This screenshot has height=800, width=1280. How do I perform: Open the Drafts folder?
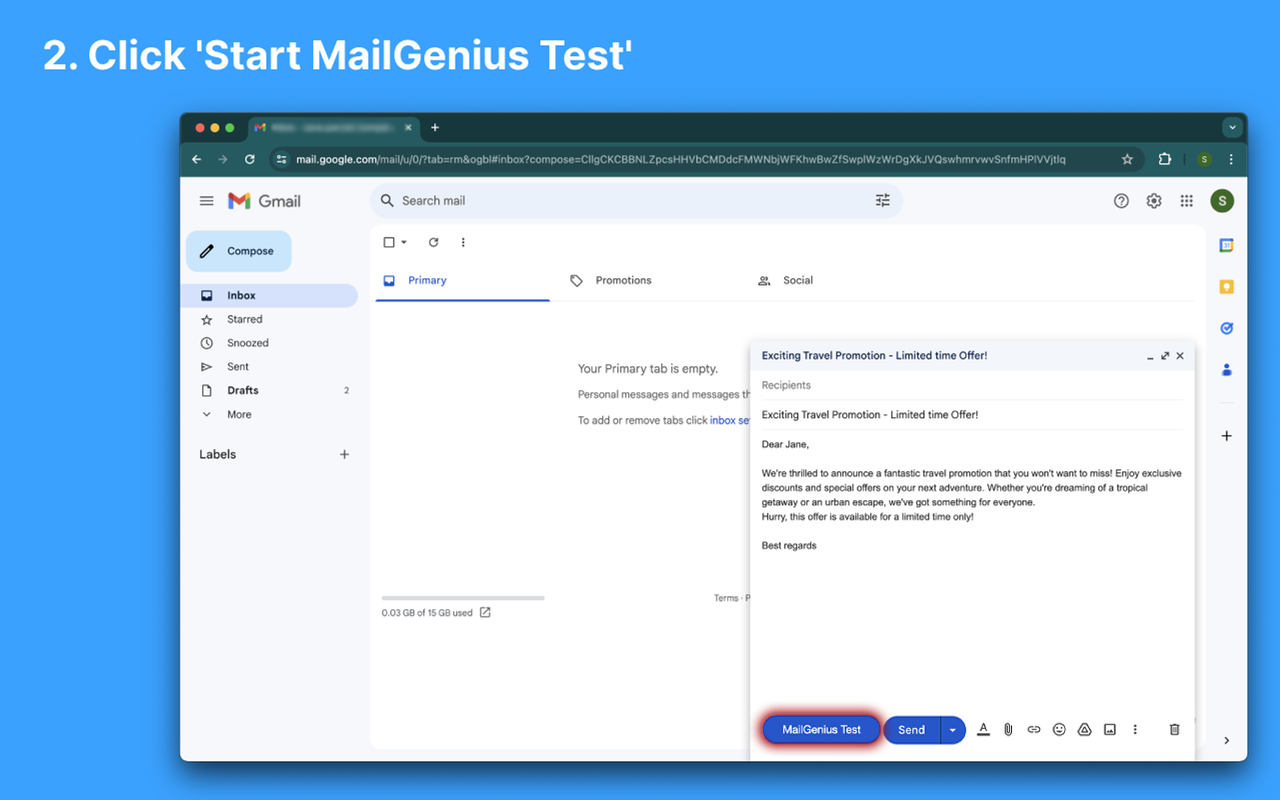(x=243, y=390)
